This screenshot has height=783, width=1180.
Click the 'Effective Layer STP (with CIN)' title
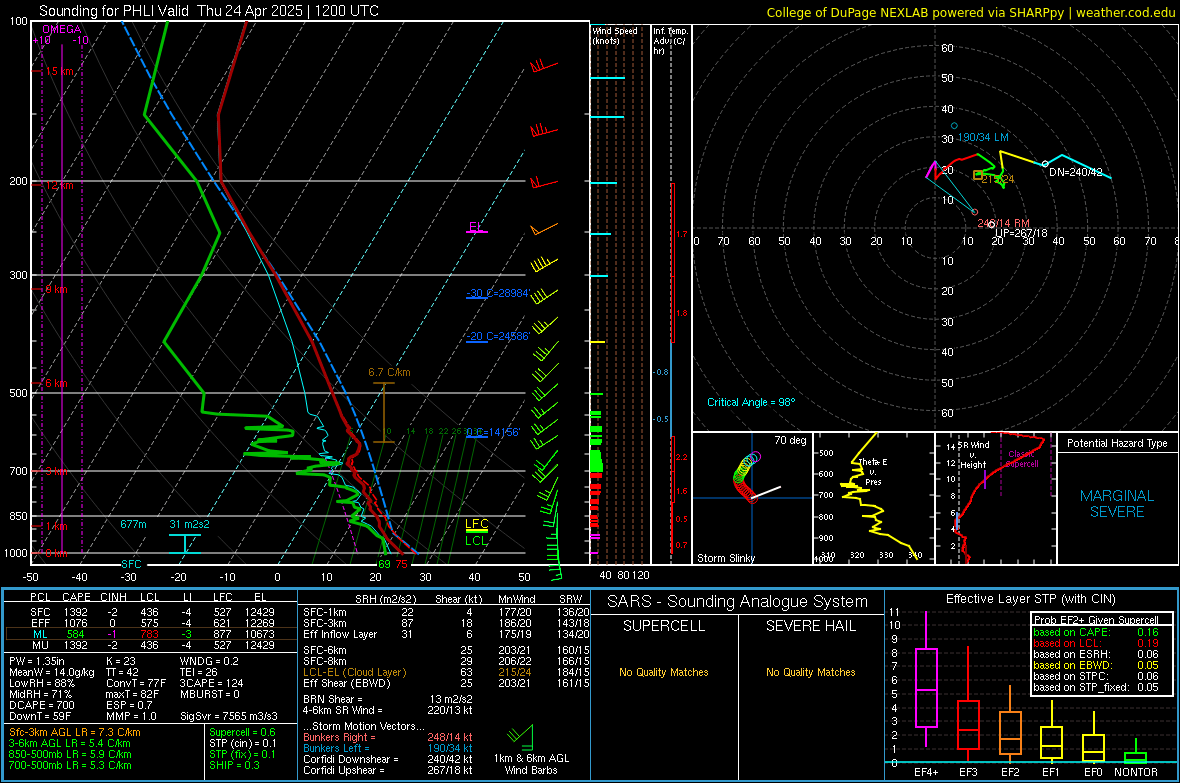click(x=1030, y=599)
